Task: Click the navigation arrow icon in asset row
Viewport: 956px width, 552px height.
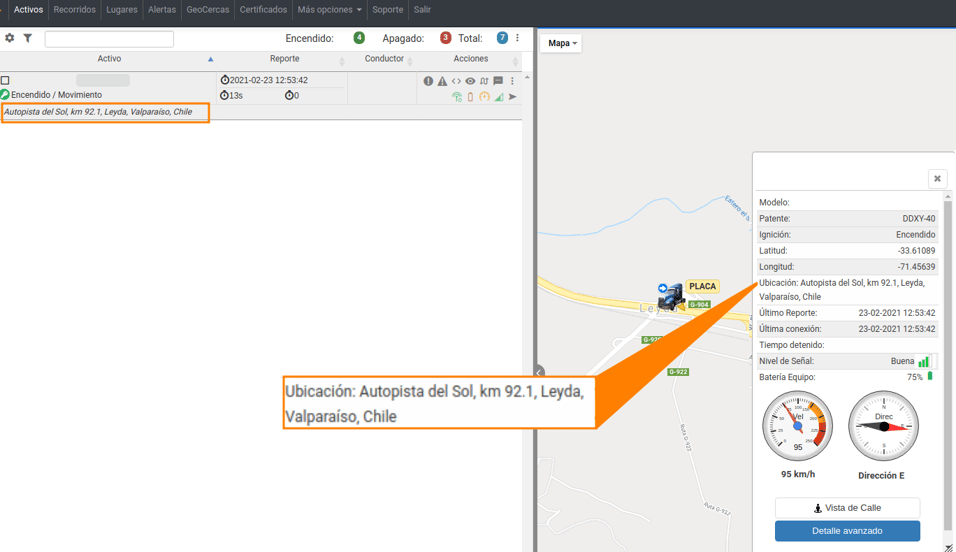Action: point(513,96)
